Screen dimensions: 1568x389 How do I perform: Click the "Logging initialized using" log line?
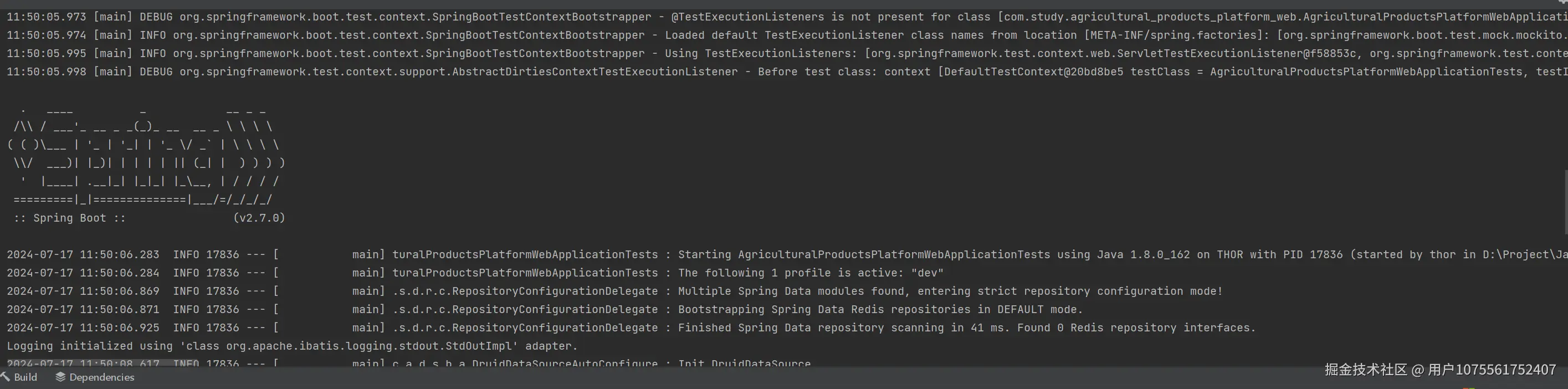pos(292,346)
